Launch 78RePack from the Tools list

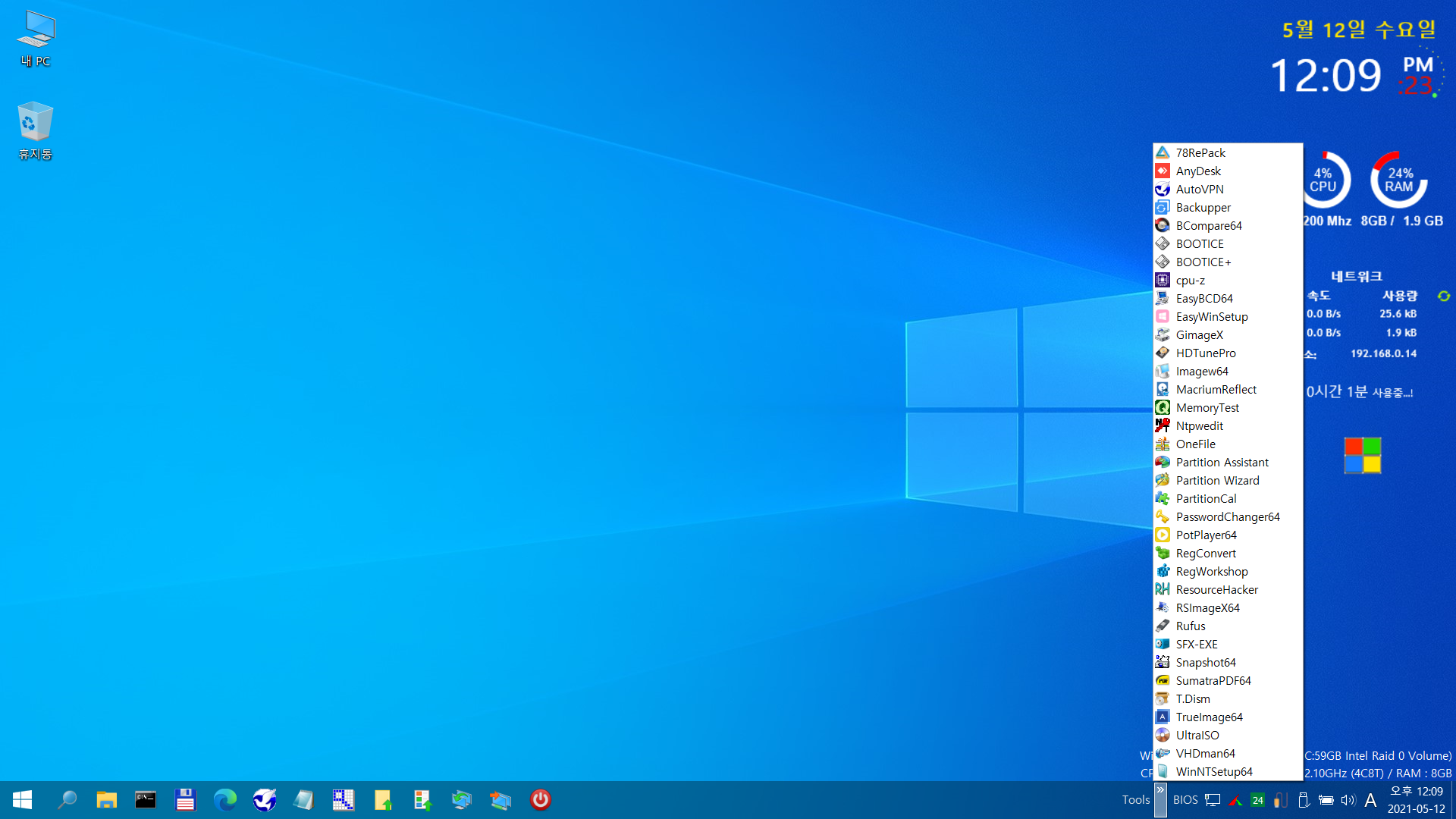[x=1228, y=152]
